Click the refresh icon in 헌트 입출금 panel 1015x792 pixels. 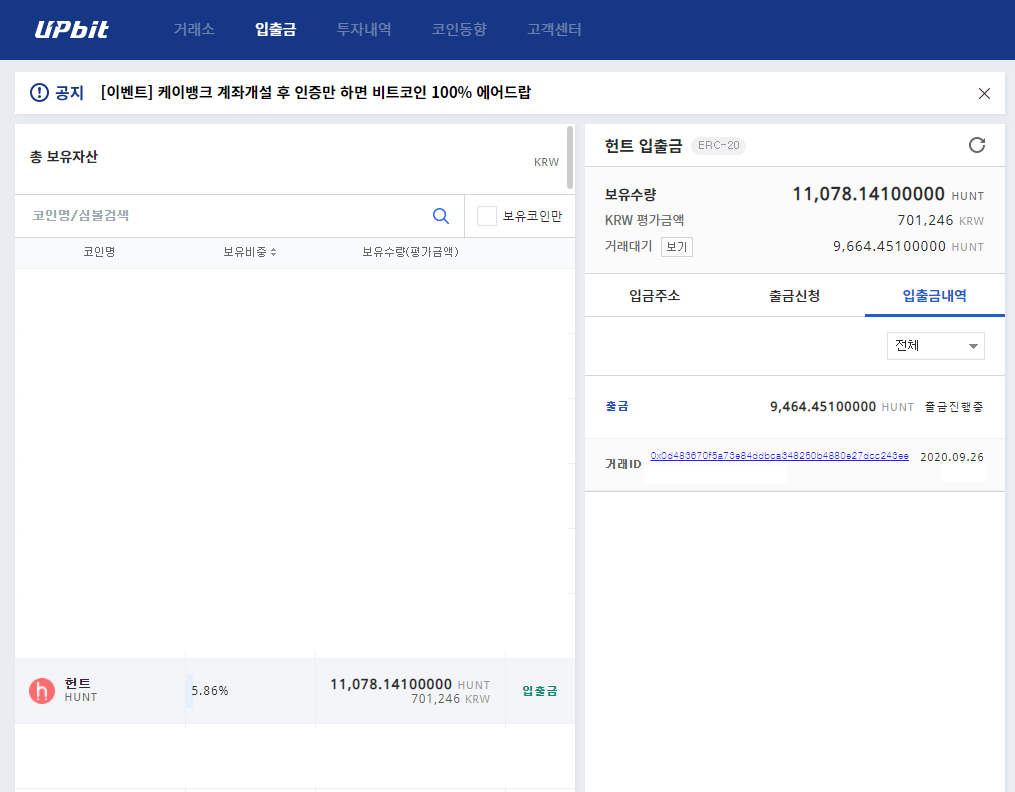977,145
